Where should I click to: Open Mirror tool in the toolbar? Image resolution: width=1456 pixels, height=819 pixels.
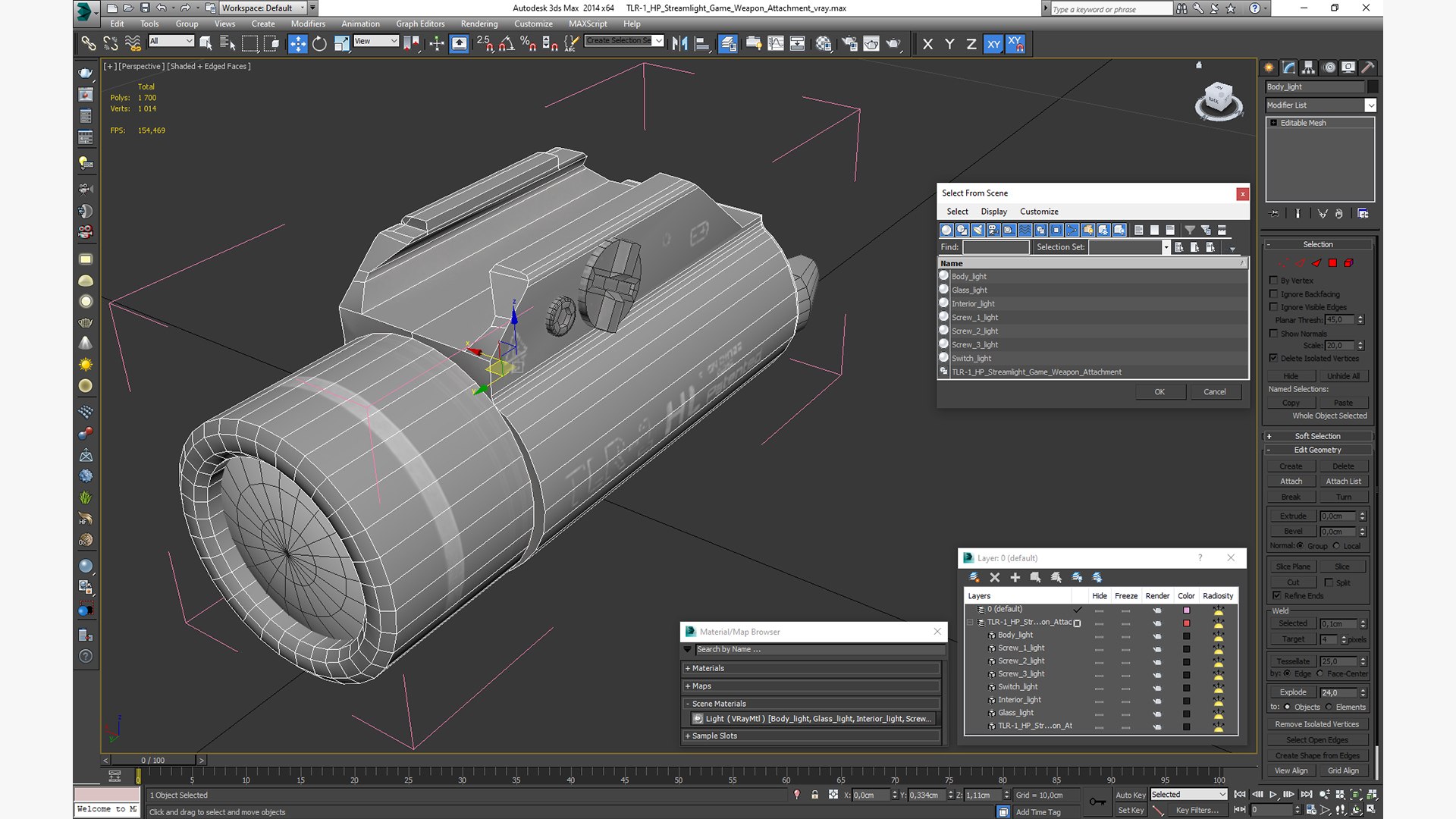coord(679,44)
